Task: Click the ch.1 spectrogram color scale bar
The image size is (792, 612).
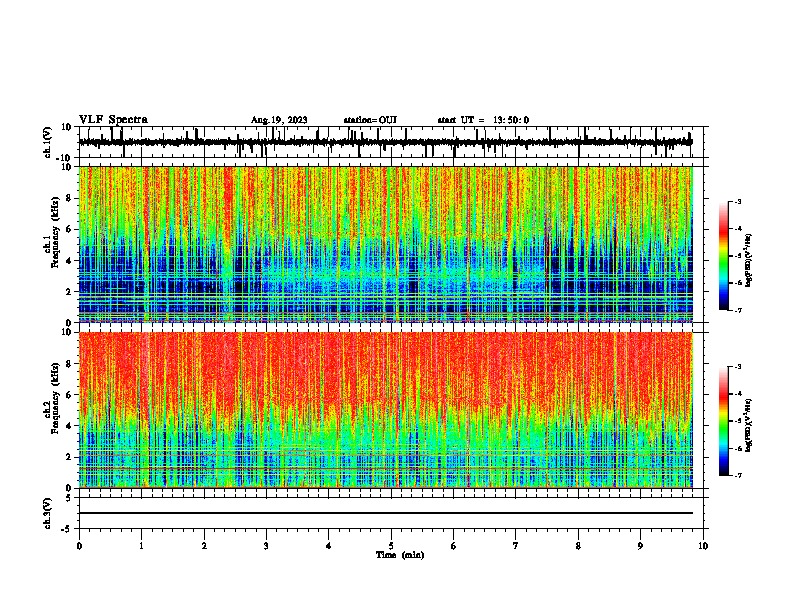Action: 723,256
